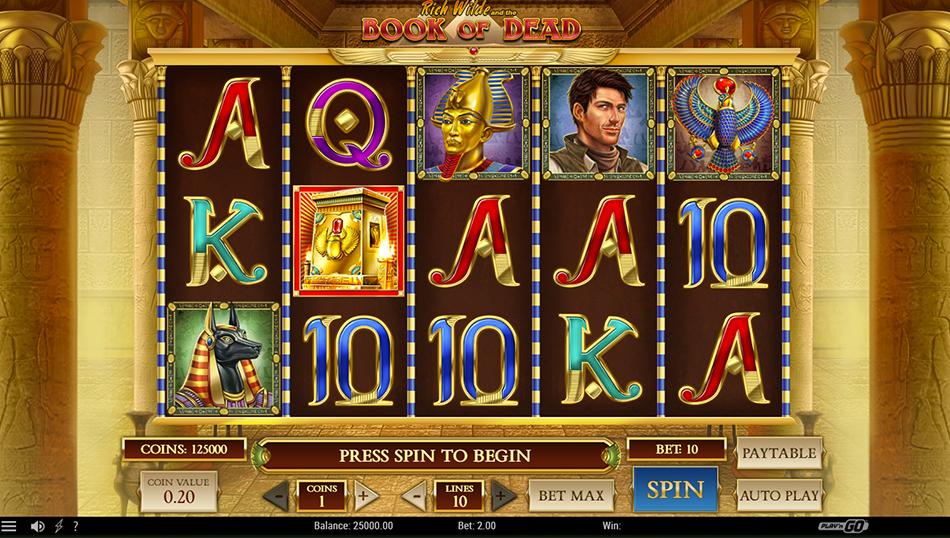Mute the game sound speaker icon
The width and height of the screenshot is (950, 538).
(x=38, y=526)
